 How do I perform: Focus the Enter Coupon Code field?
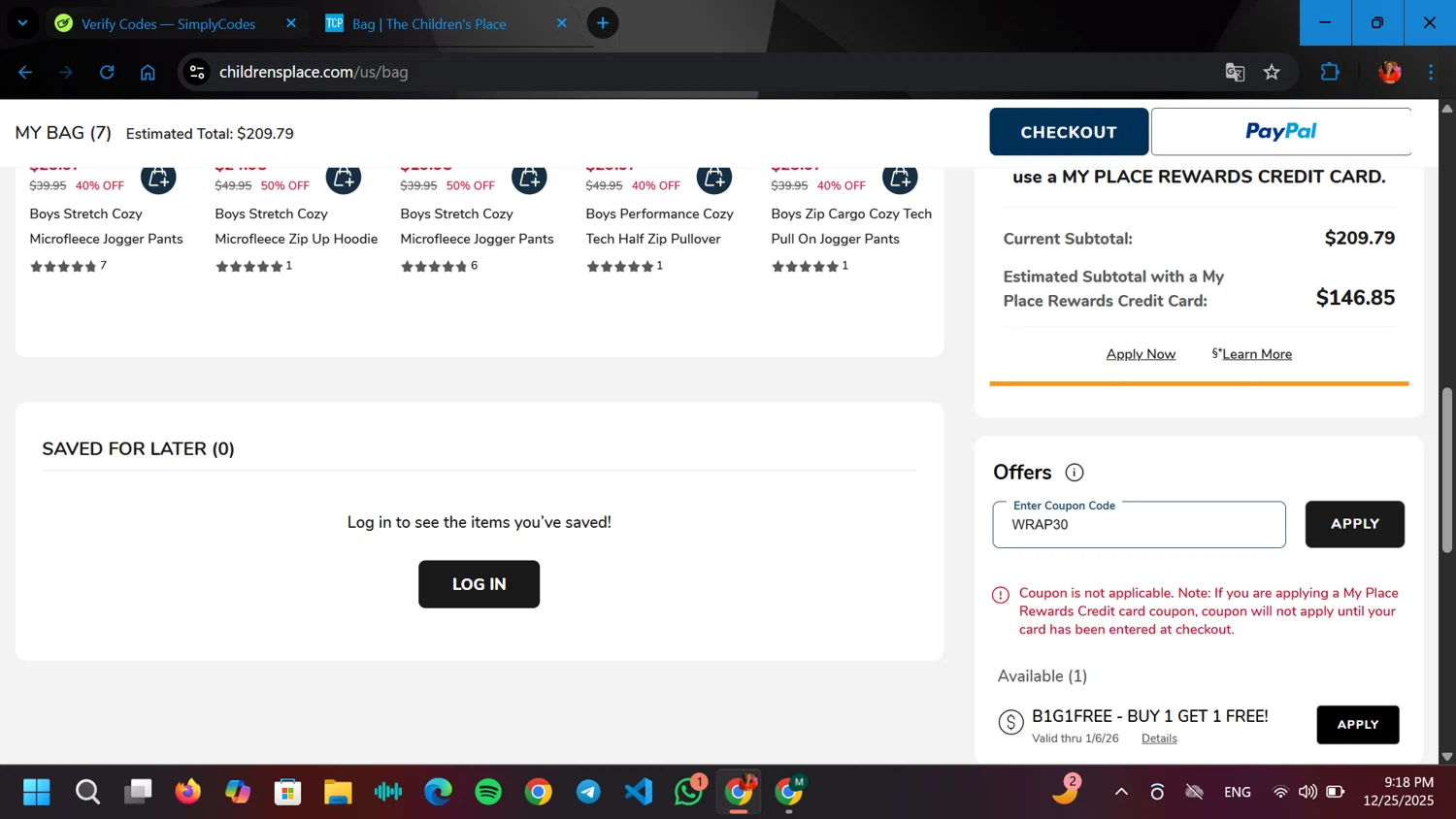point(1139,525)
